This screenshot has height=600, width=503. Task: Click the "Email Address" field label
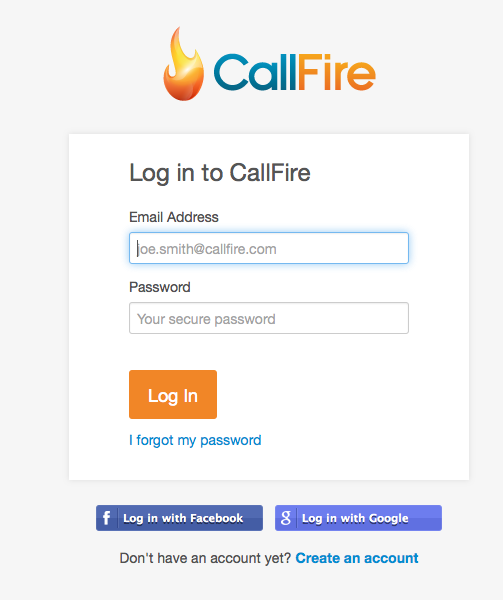click(x=174, y=217)
